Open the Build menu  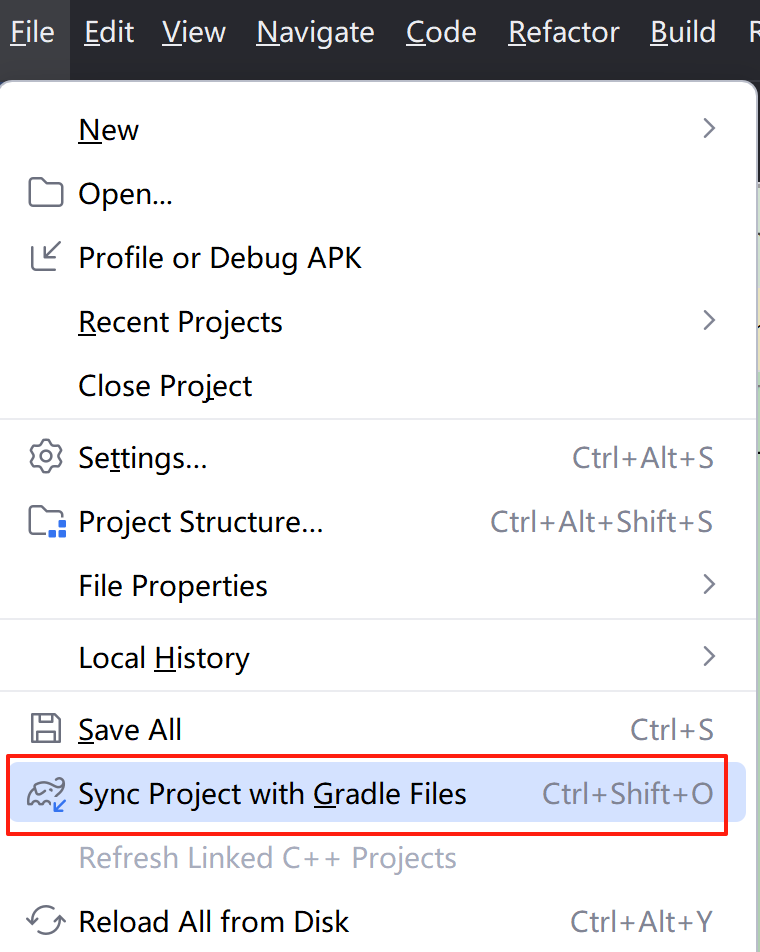click(683, 32)
